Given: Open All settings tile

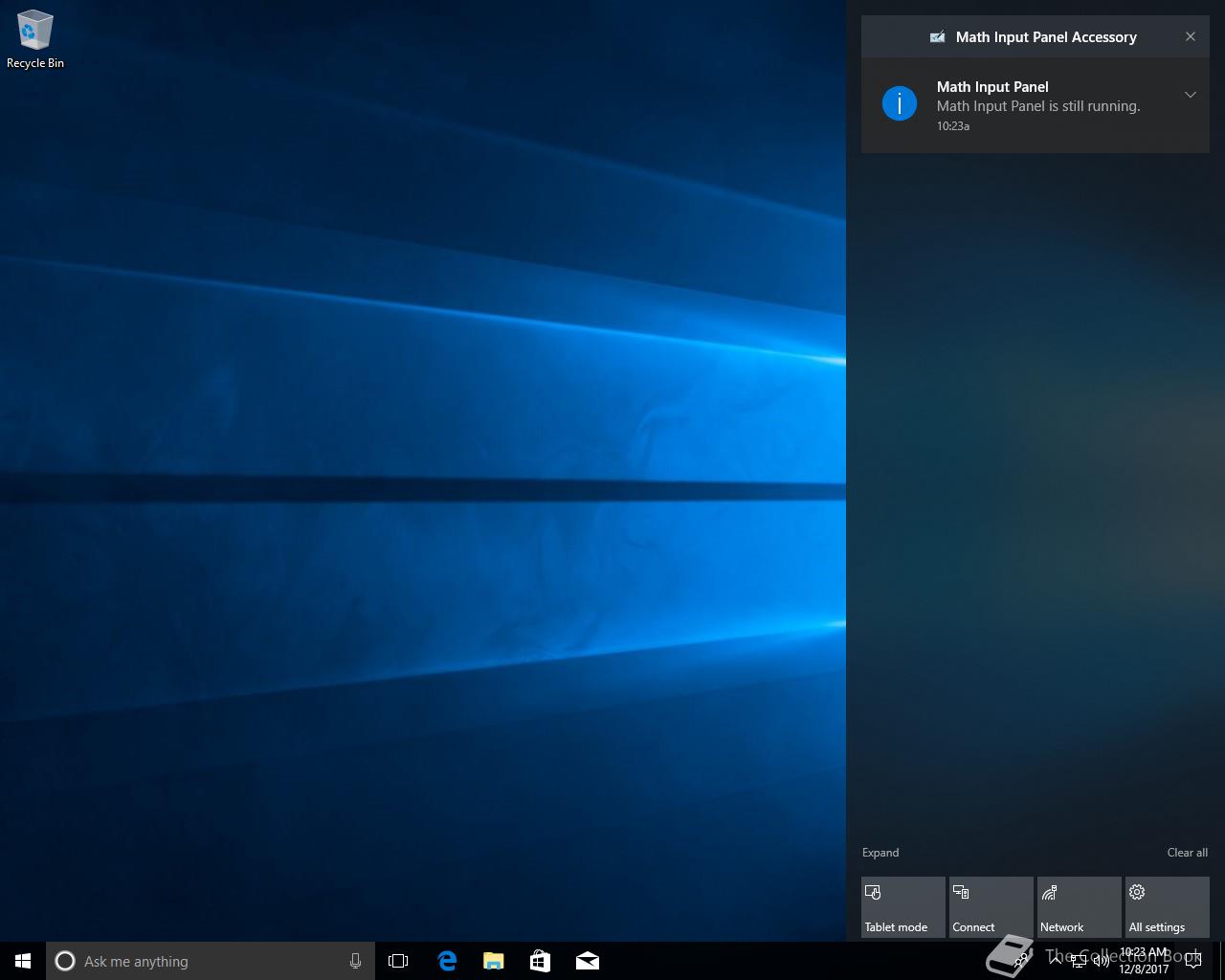Looking at the screenshot, I should coord(1167,907).
